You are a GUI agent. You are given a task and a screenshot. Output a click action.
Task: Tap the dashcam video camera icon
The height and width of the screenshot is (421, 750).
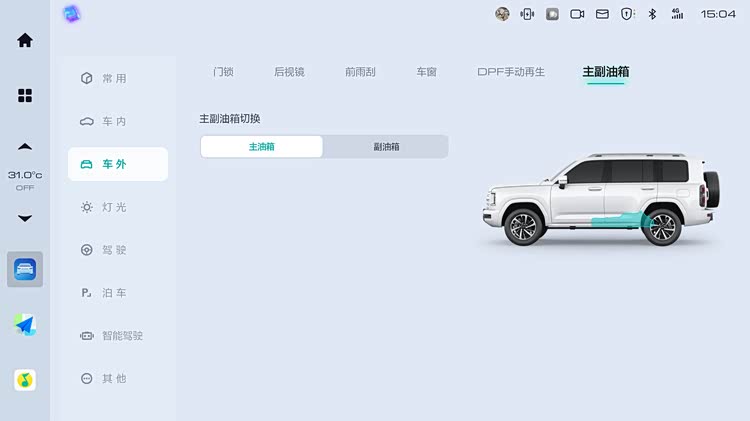[577, 14]
